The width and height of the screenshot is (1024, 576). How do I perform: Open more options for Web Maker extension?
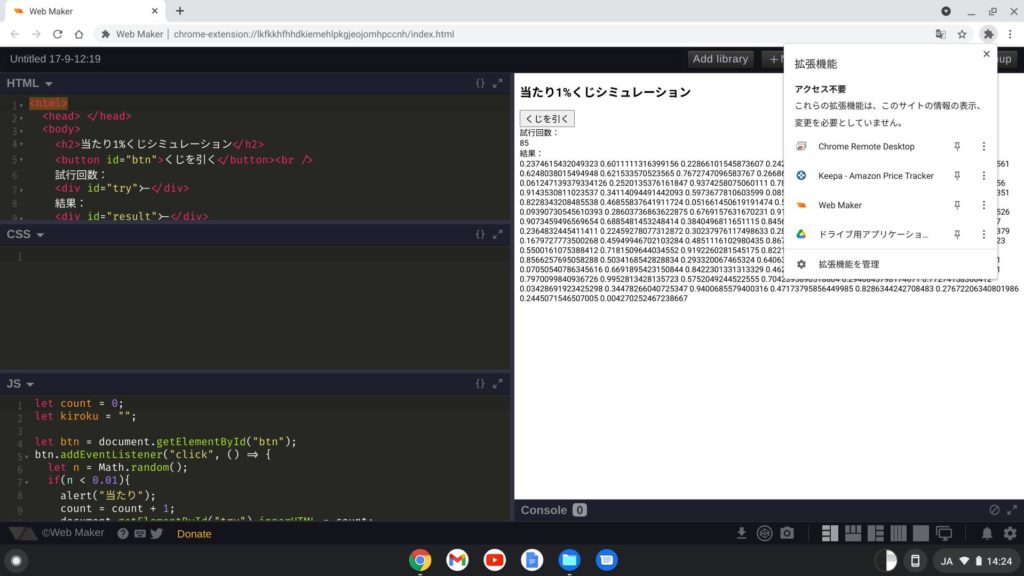click(984, 205)
